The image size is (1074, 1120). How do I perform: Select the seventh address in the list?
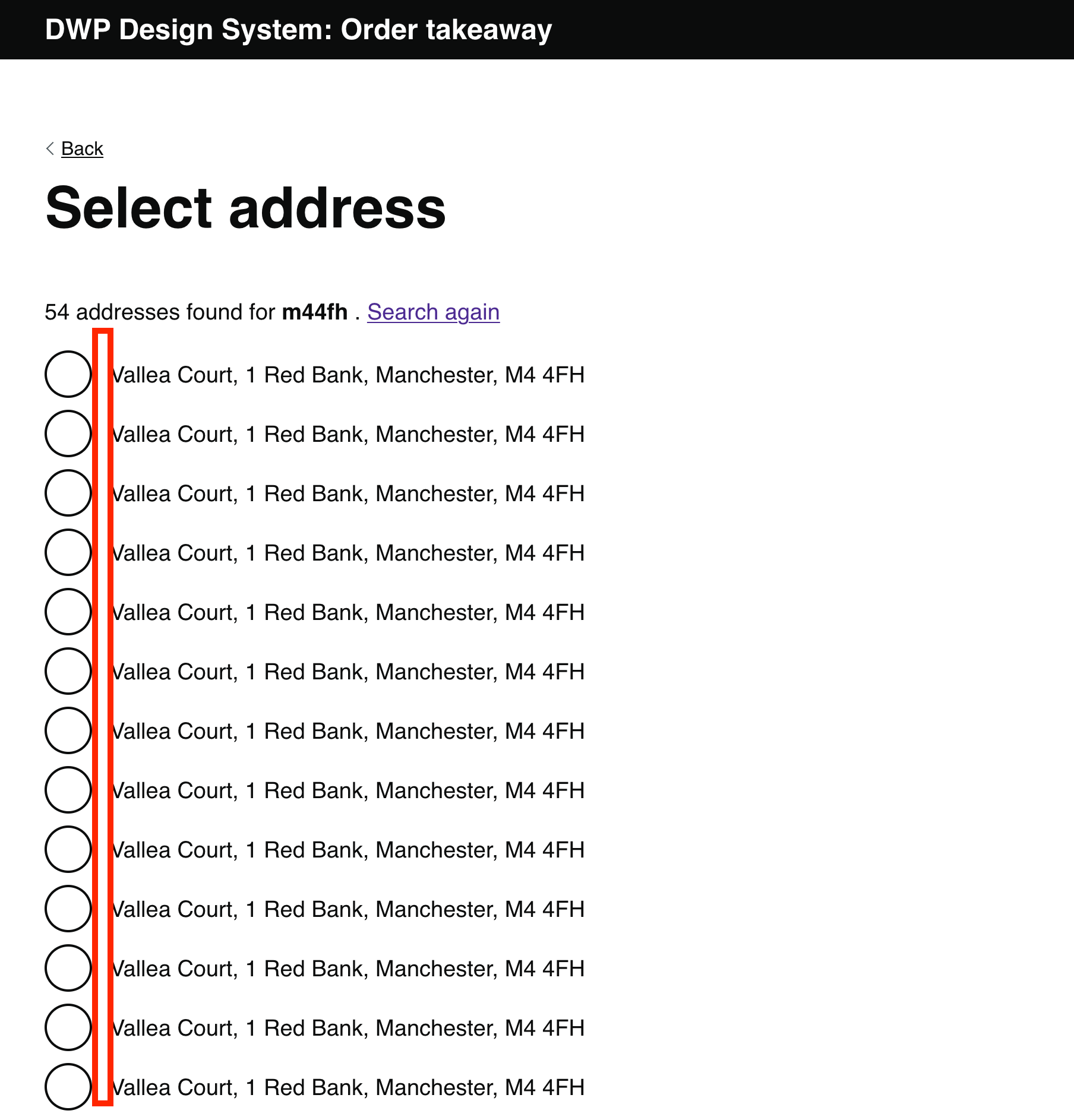coord(68,731)
